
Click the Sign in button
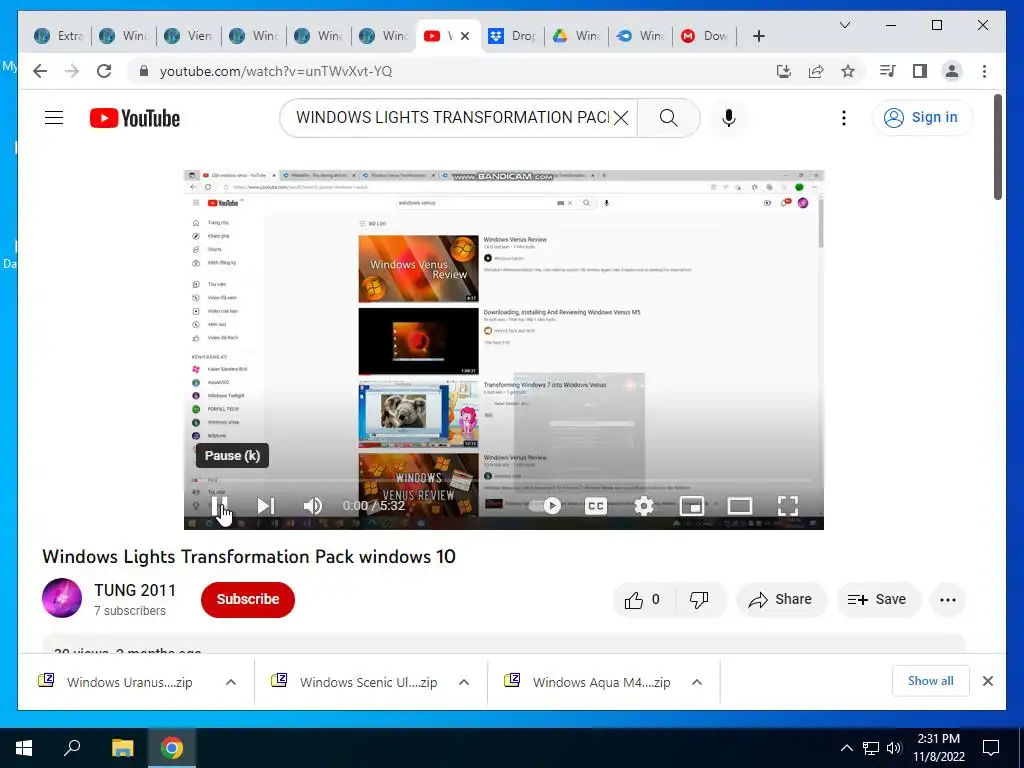(x=921, y=118)
